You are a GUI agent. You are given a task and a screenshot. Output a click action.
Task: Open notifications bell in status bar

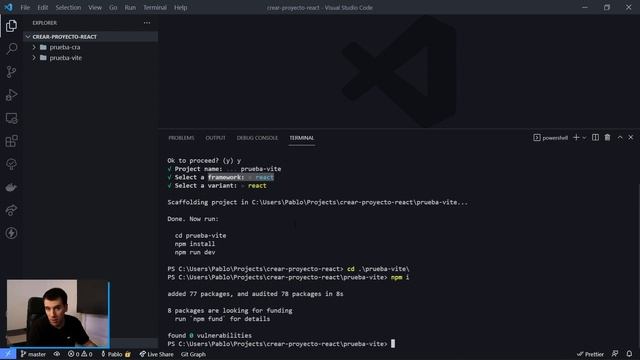click(629, 354)
